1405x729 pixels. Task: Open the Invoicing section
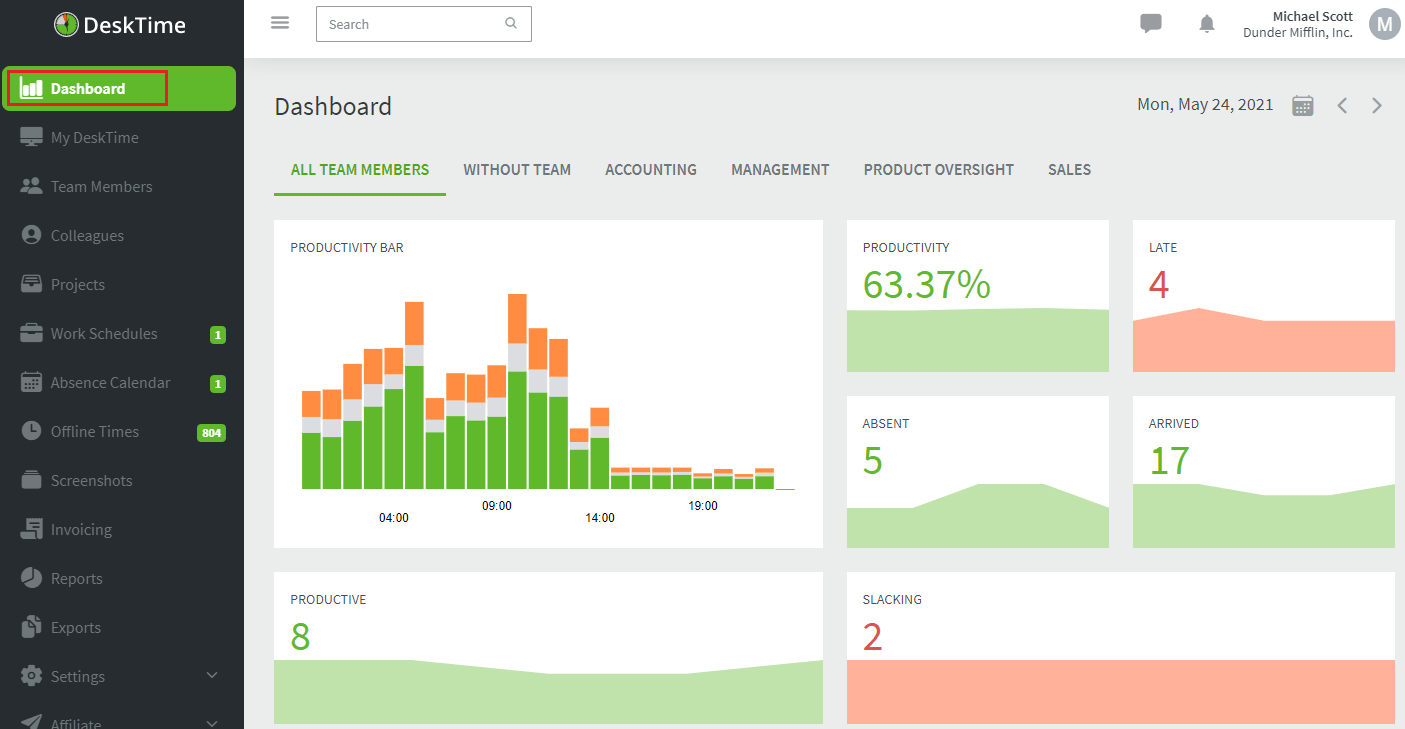point(81,529)
